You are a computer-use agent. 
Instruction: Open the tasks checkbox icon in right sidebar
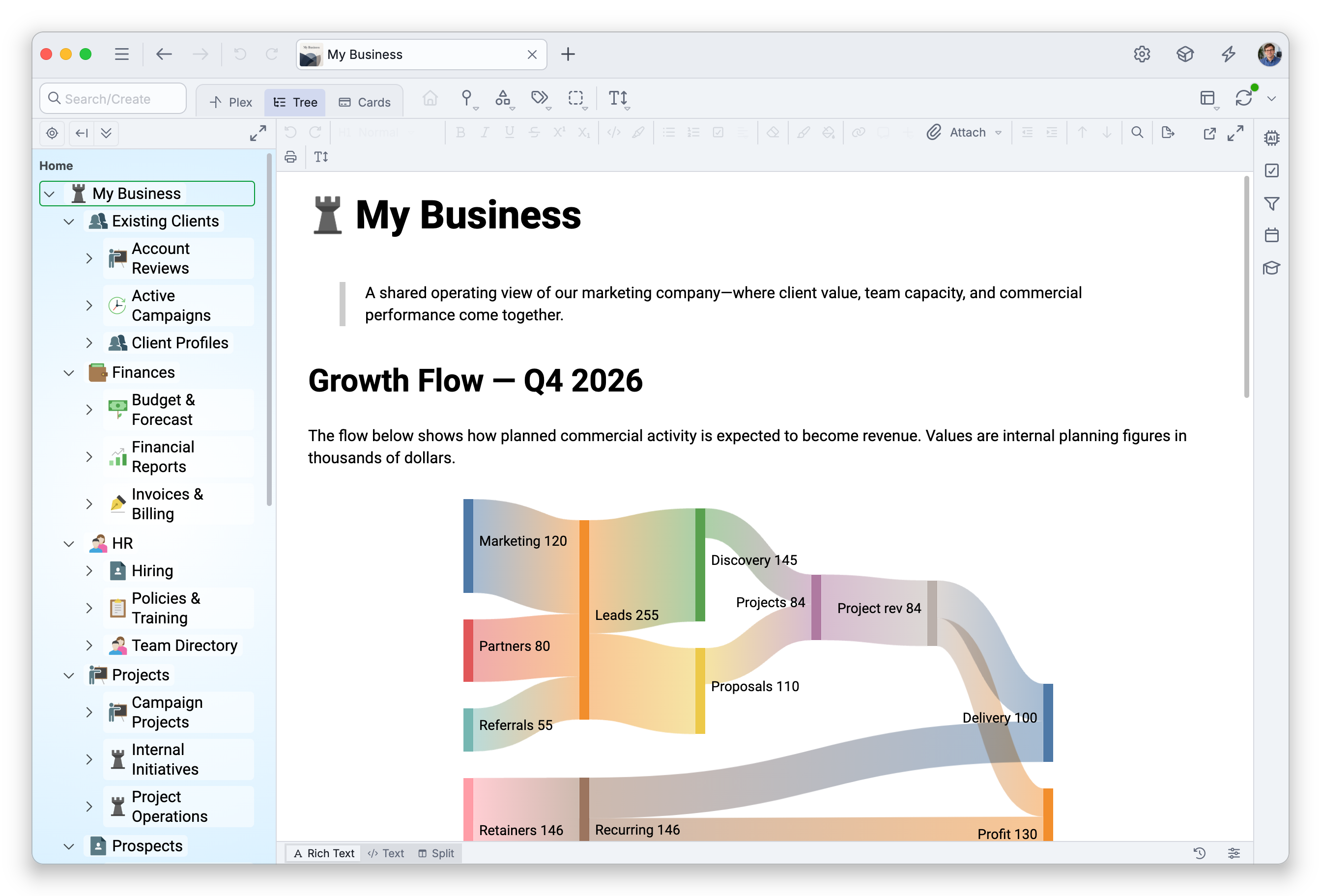[1271, 170]
